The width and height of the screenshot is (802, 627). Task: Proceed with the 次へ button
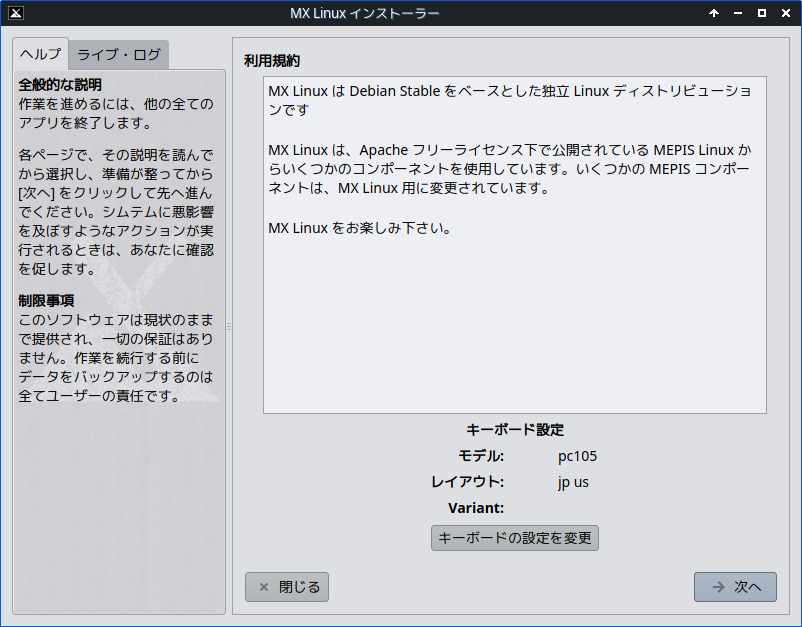(x=735, y=587)
